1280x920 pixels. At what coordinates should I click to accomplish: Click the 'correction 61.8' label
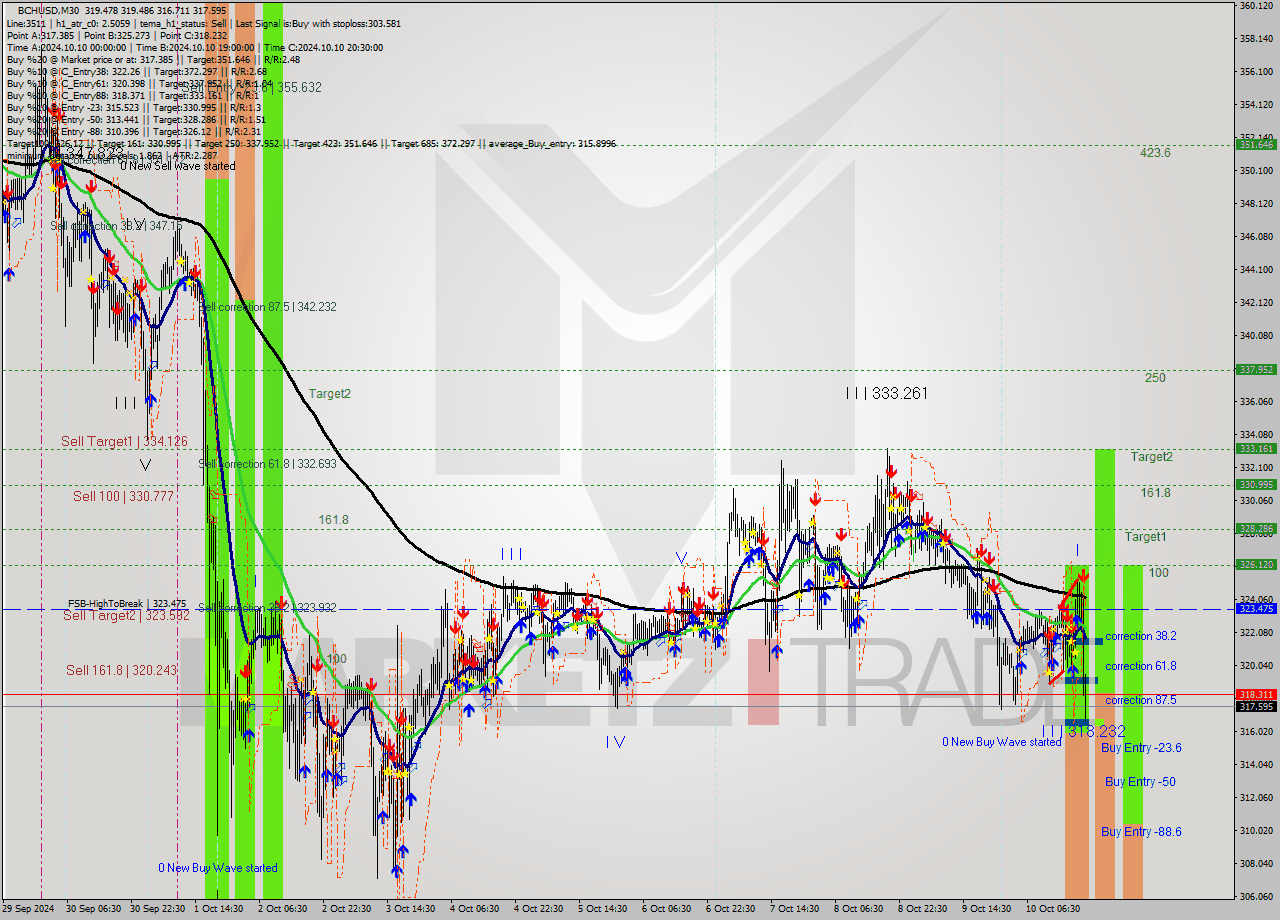coord(1140,666)
